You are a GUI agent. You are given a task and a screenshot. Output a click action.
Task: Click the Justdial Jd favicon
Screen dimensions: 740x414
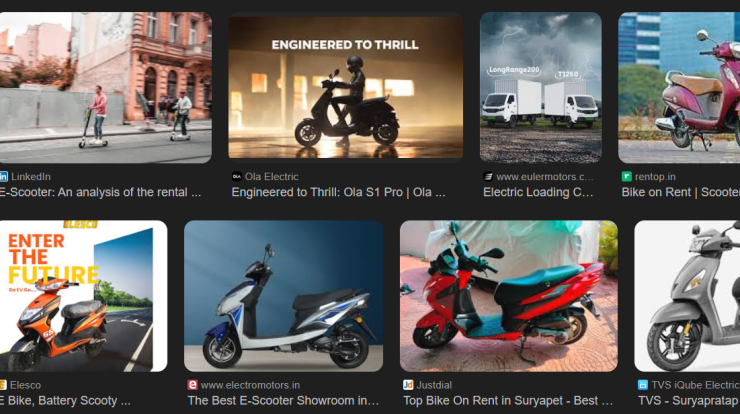[408, 385]
